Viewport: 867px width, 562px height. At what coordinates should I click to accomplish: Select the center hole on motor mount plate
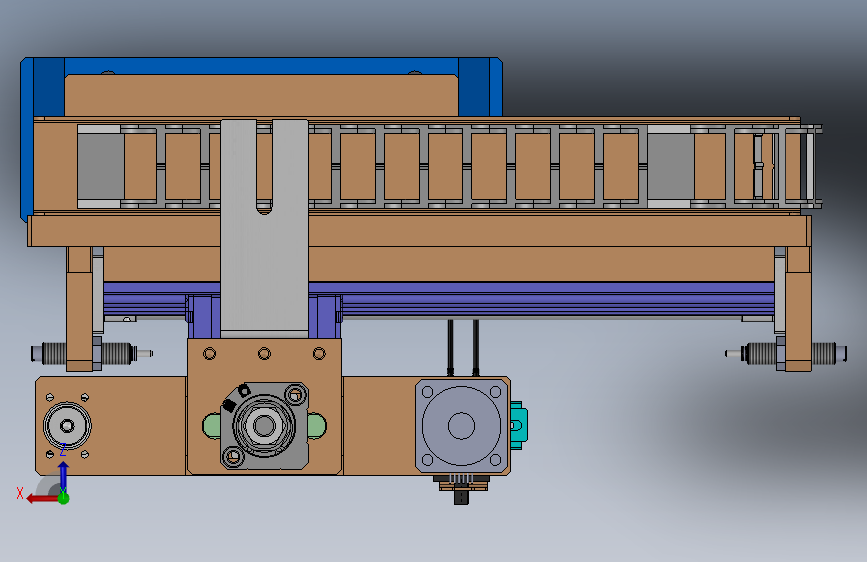coord(264,353)
